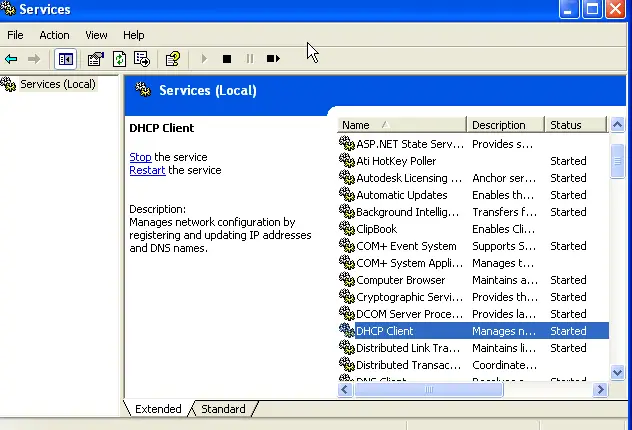Click the vertical scrollbar down arrow

[x=617, y=372]
